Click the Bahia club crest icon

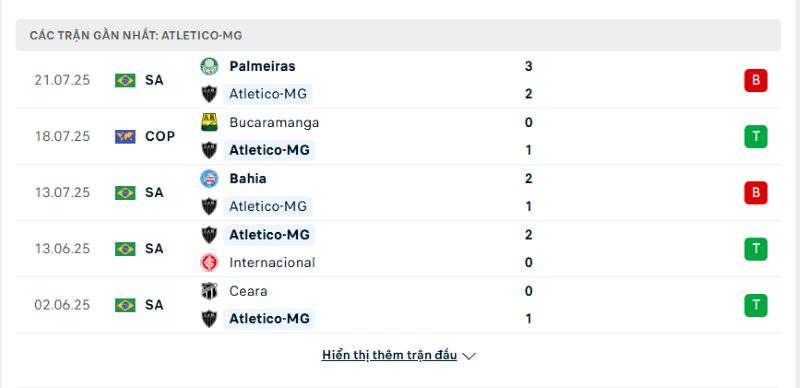coord(209,179)
